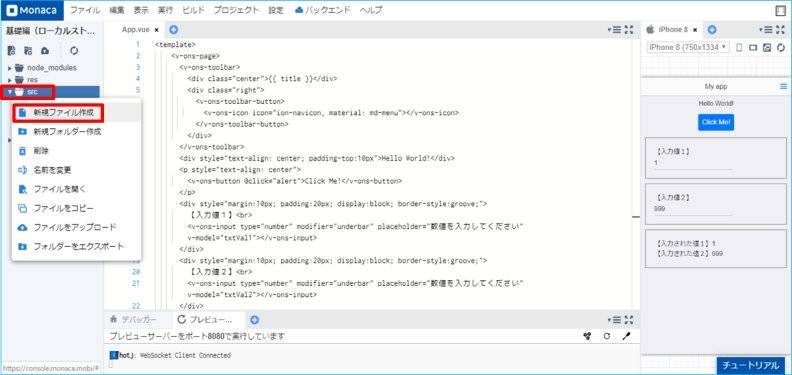Click the upload icon in project panel toolbar
The image size is (792, 375).
[45, 51]
